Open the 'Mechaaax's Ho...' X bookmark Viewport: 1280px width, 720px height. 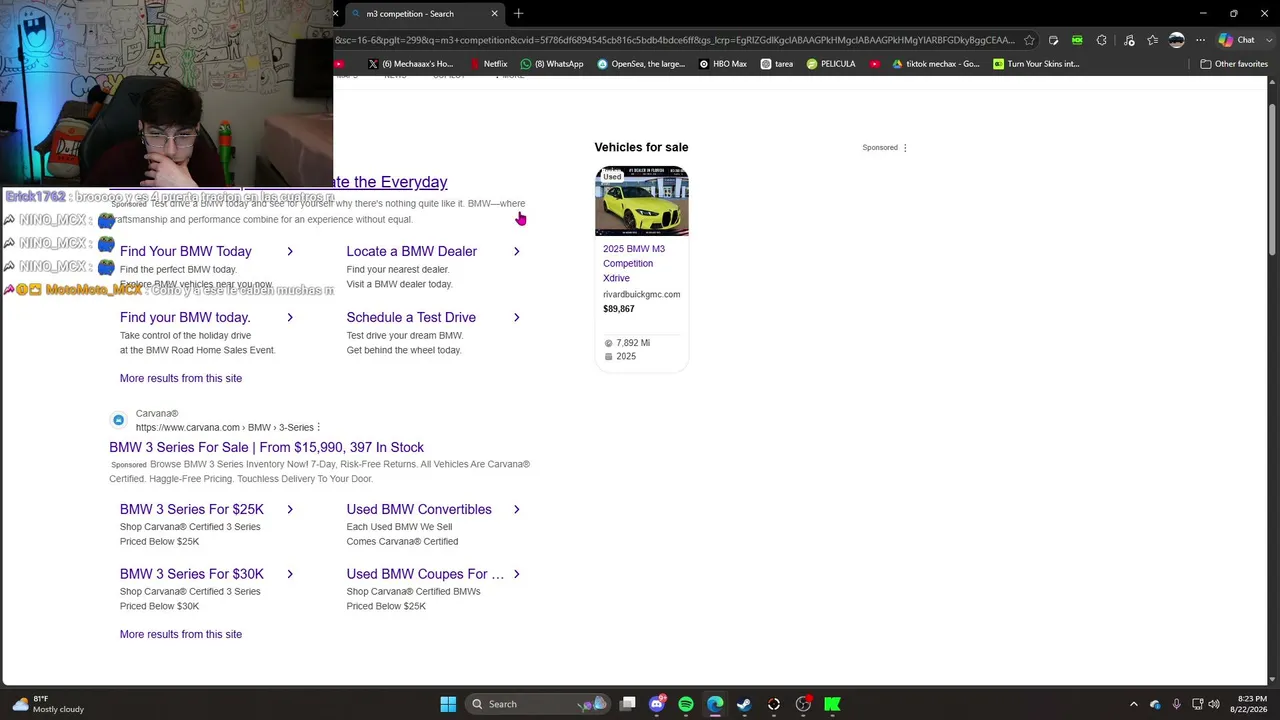tap(410, 64)
